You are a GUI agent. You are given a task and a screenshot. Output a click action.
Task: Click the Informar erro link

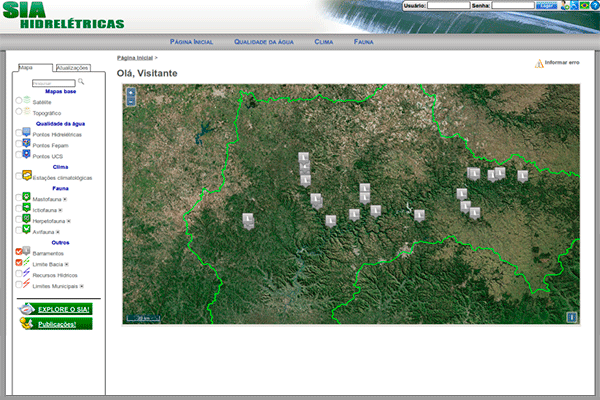(x=561, y=63)
